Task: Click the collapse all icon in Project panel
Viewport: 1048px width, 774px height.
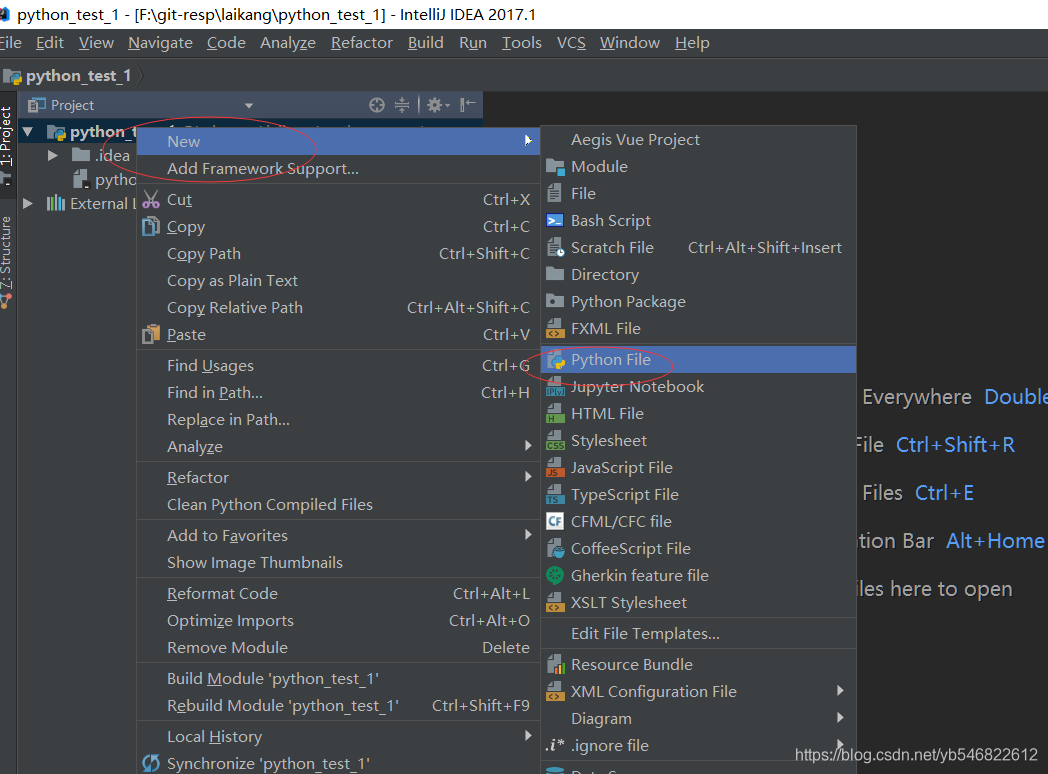Action: [402, 105]
